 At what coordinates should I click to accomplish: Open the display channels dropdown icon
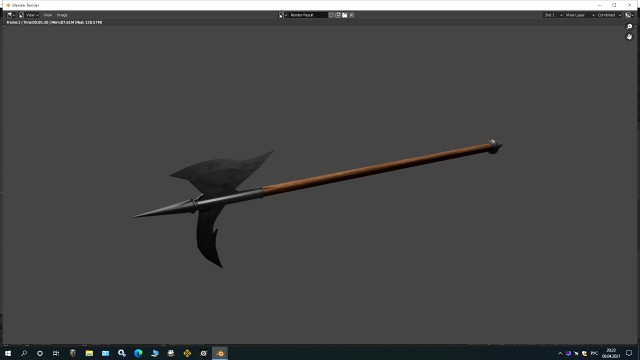pos(629,15)
